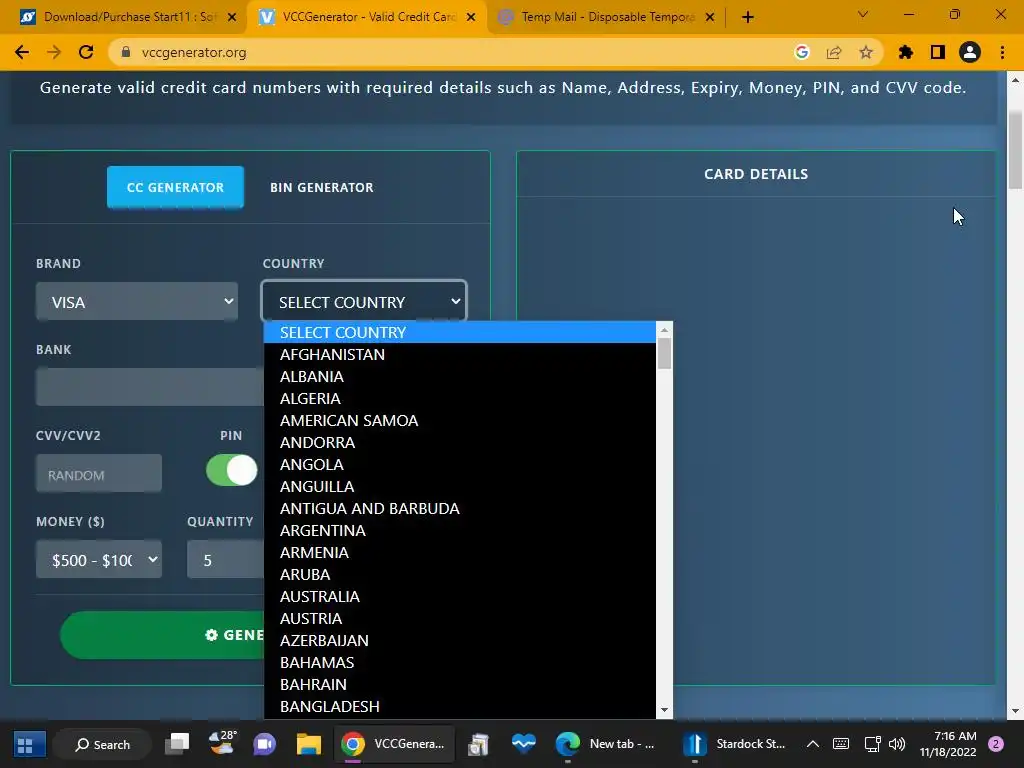Open the Chrome extensions puzzle icon
This screenshot has height=768, width=1024.
click(906, 52)
